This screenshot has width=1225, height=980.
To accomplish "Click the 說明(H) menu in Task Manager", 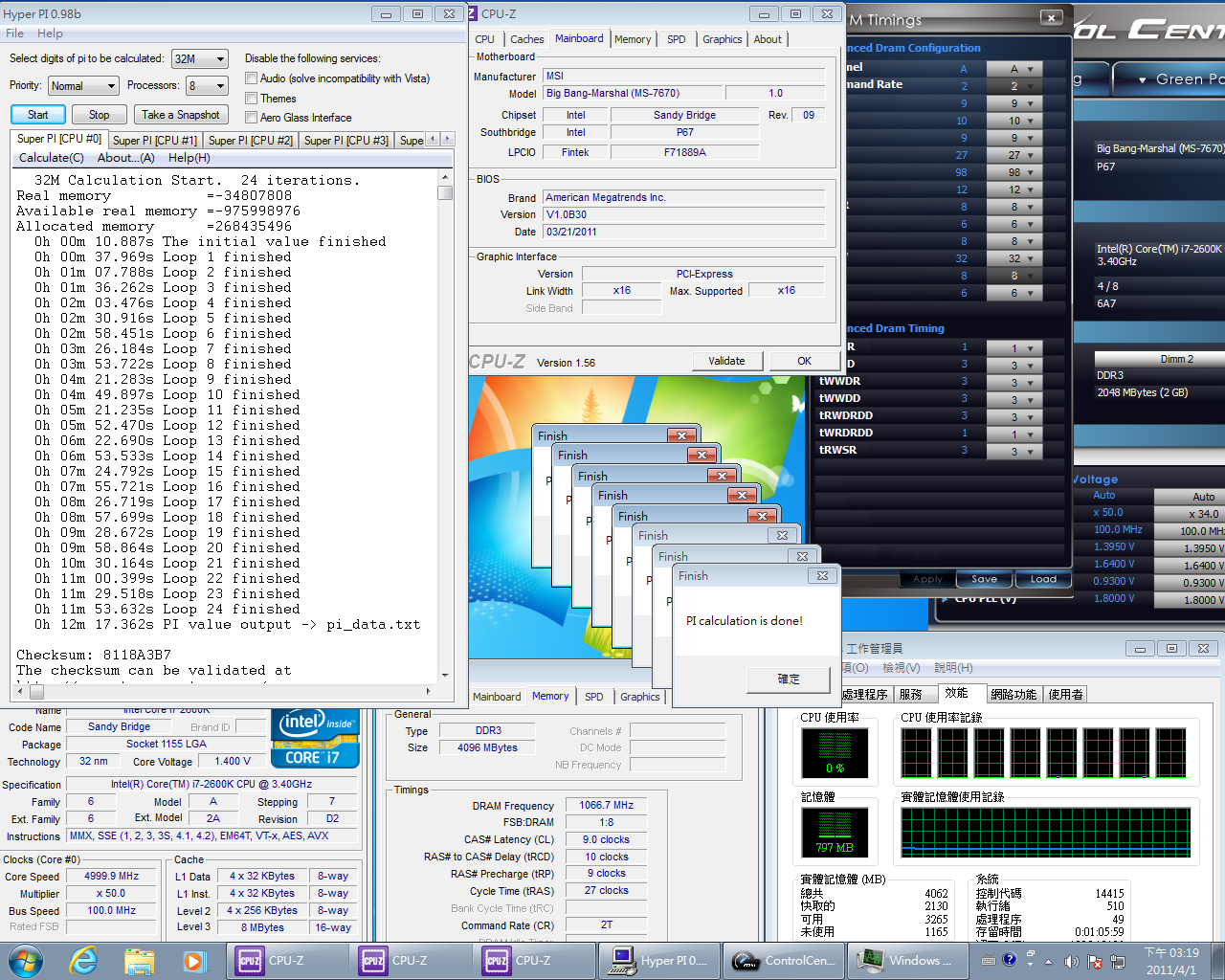I will [953, 668].
